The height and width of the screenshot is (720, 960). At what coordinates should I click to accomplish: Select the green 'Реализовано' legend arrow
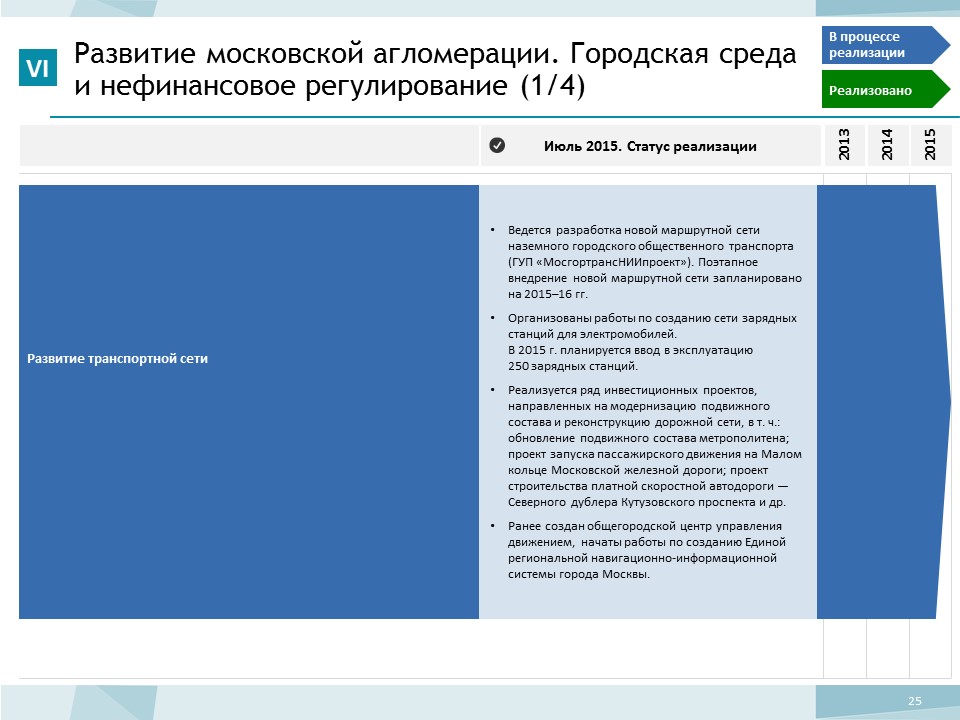[885, 89]
